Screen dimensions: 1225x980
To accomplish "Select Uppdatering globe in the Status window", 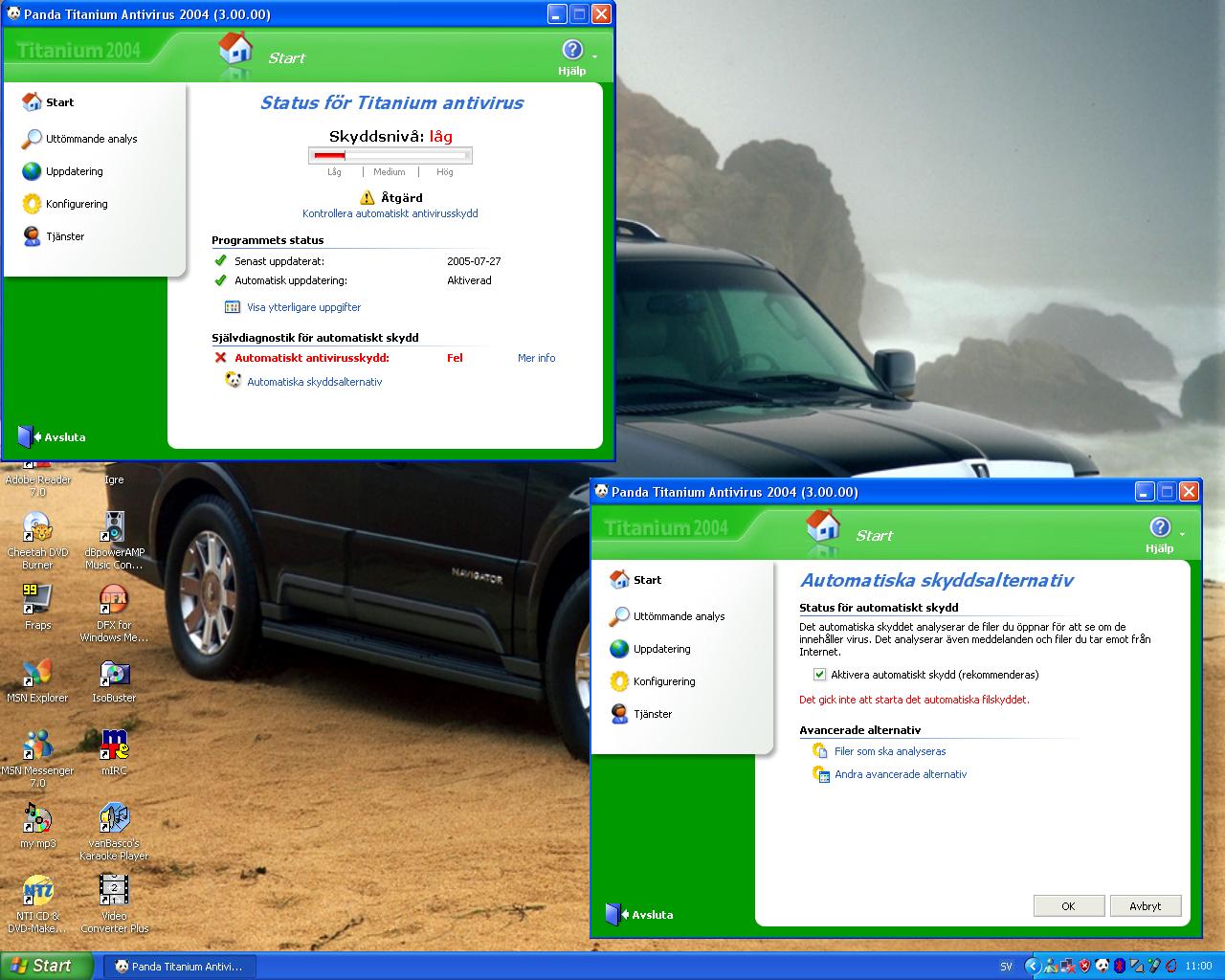I will [32, 171].
